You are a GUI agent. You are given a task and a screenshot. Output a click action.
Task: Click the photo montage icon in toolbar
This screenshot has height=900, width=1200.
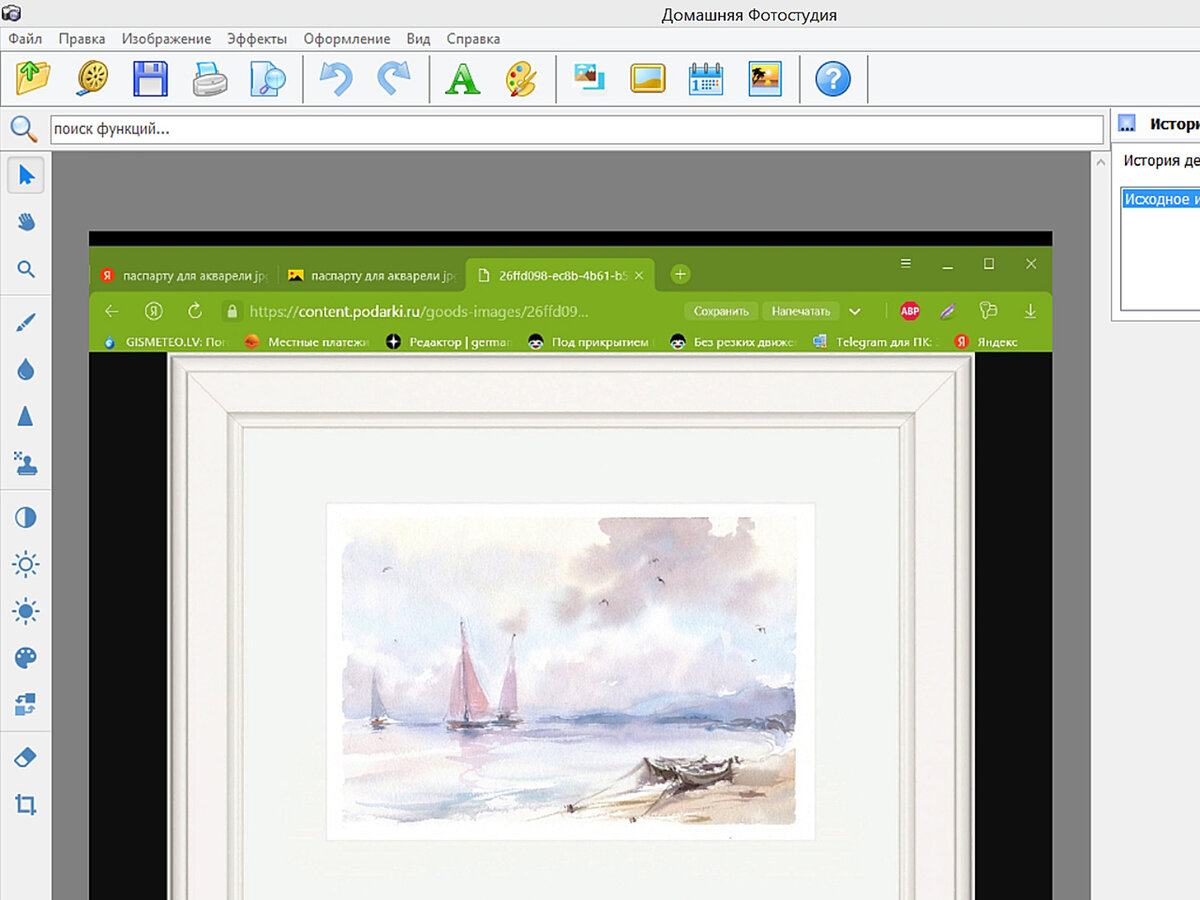(589, 78)
